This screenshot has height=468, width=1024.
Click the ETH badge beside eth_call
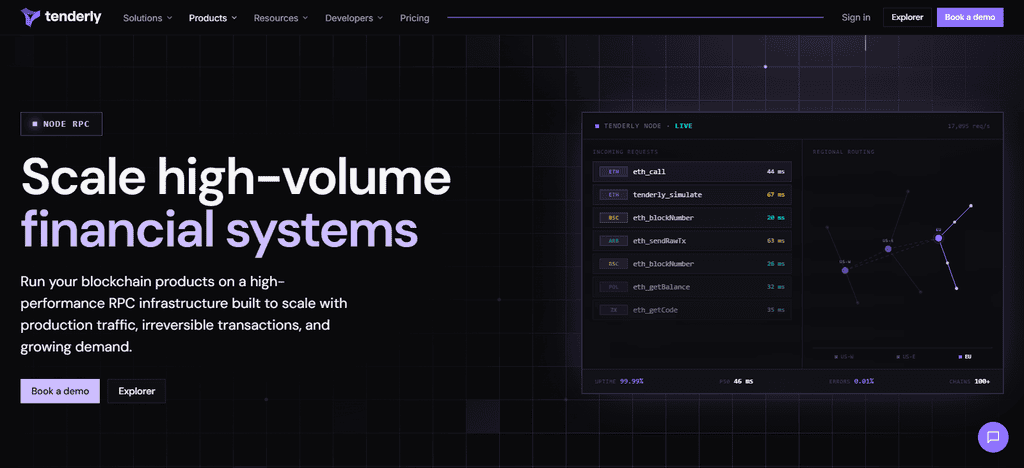coord(613,172)
